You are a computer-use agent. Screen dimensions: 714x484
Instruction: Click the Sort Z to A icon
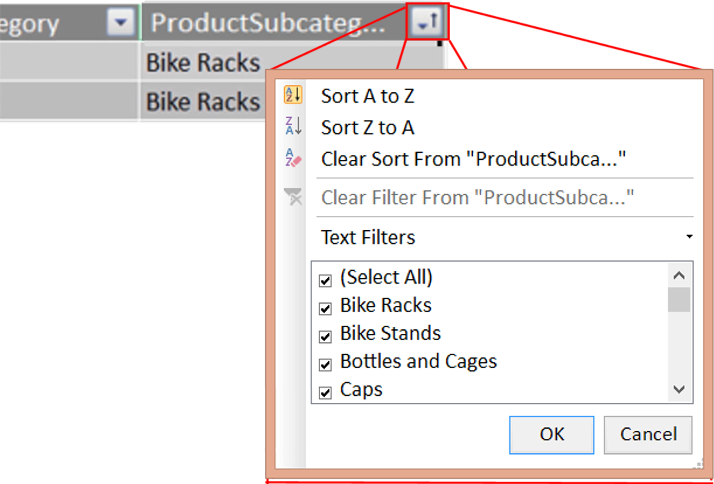tap(293, 127)
